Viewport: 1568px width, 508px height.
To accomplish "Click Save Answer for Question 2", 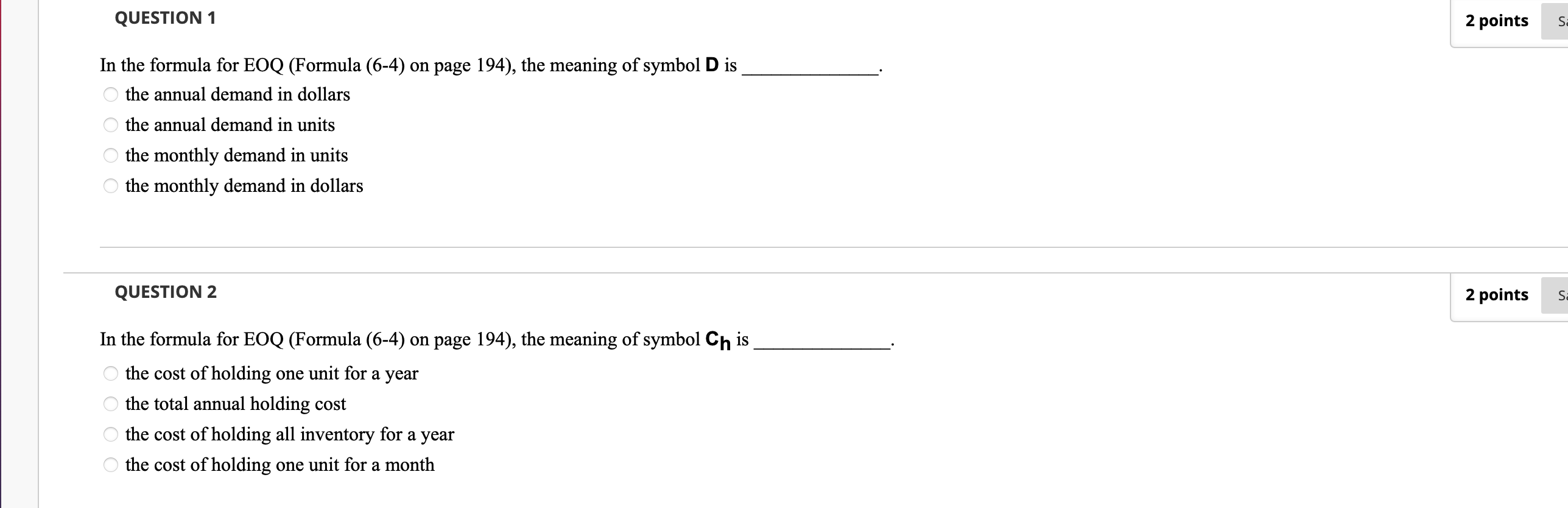I will click(x=1559, y=295).
